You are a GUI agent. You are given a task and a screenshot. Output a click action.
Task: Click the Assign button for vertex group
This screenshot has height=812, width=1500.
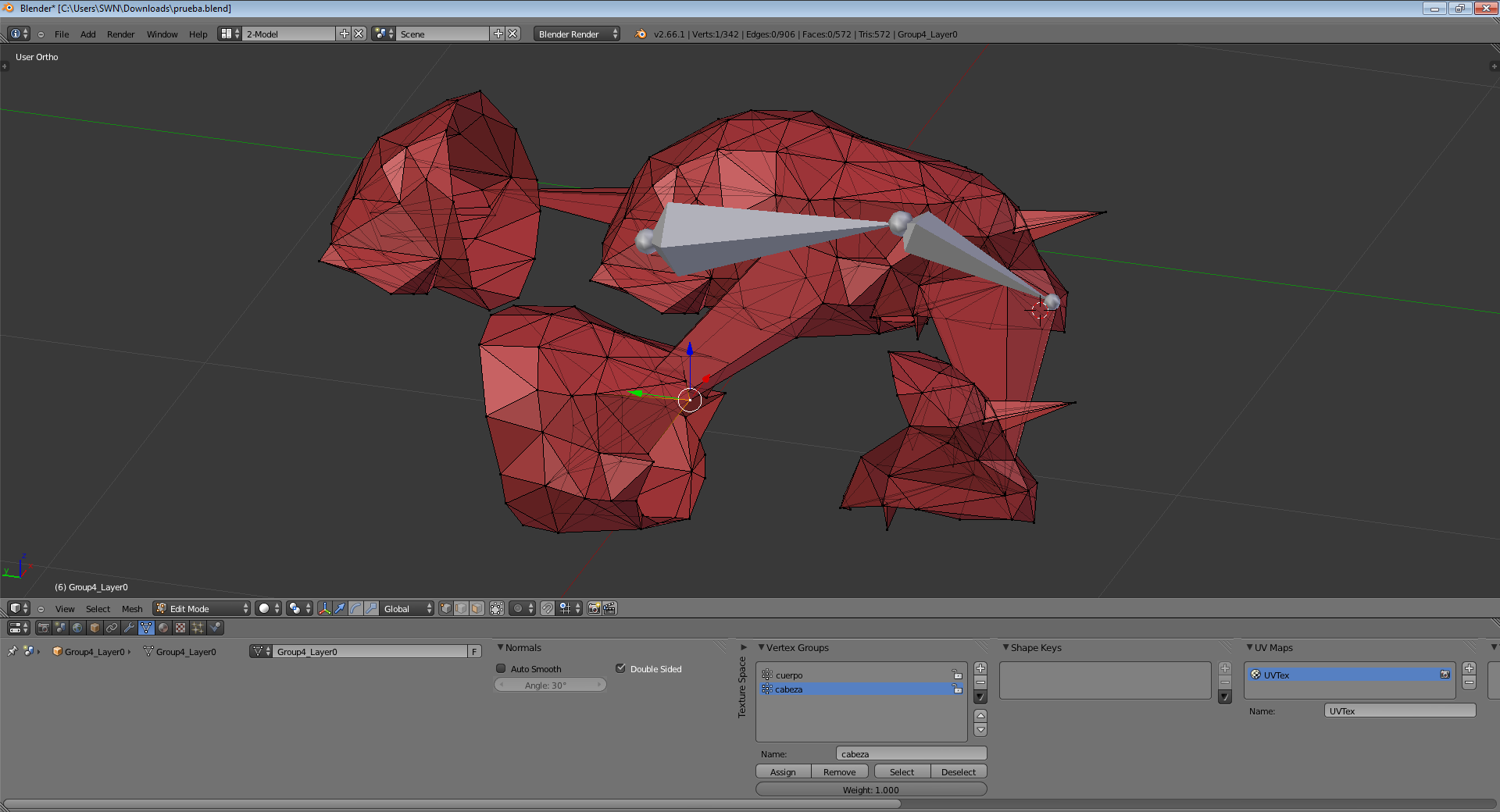pos(783,771)
